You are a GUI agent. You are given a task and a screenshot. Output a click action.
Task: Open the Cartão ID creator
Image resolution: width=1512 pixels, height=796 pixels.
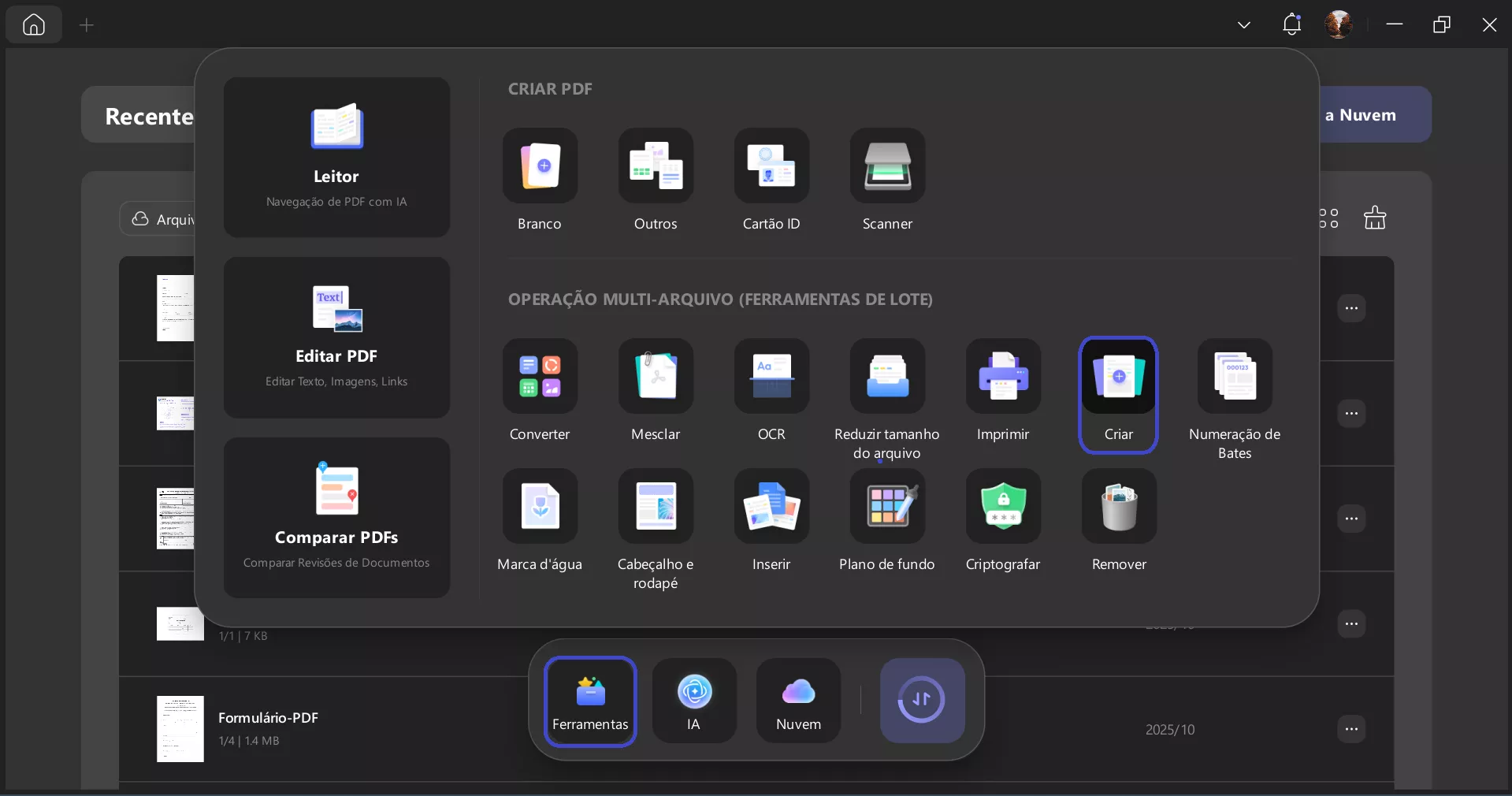coord(771,181)
